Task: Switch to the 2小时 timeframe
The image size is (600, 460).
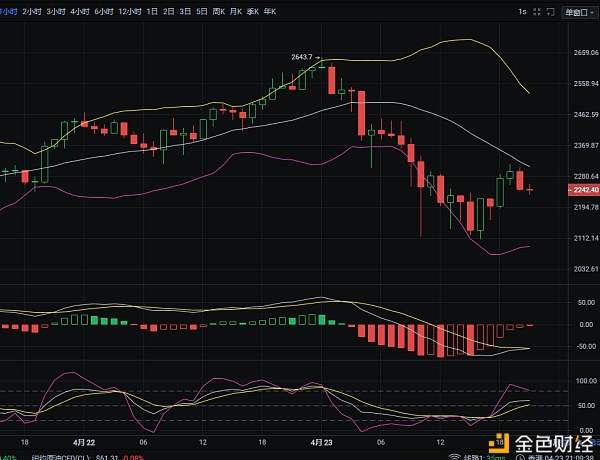Action: (32, 12)
